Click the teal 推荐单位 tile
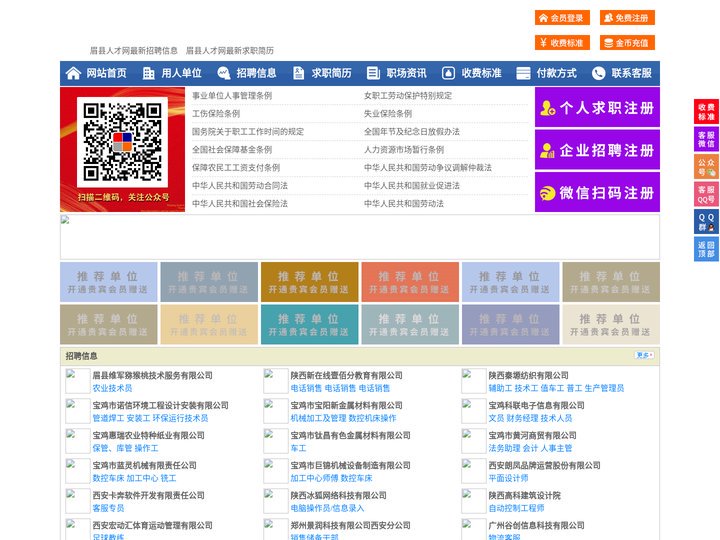Image resolution: width=720 pixels, height=540 pixels. (309, 324)
